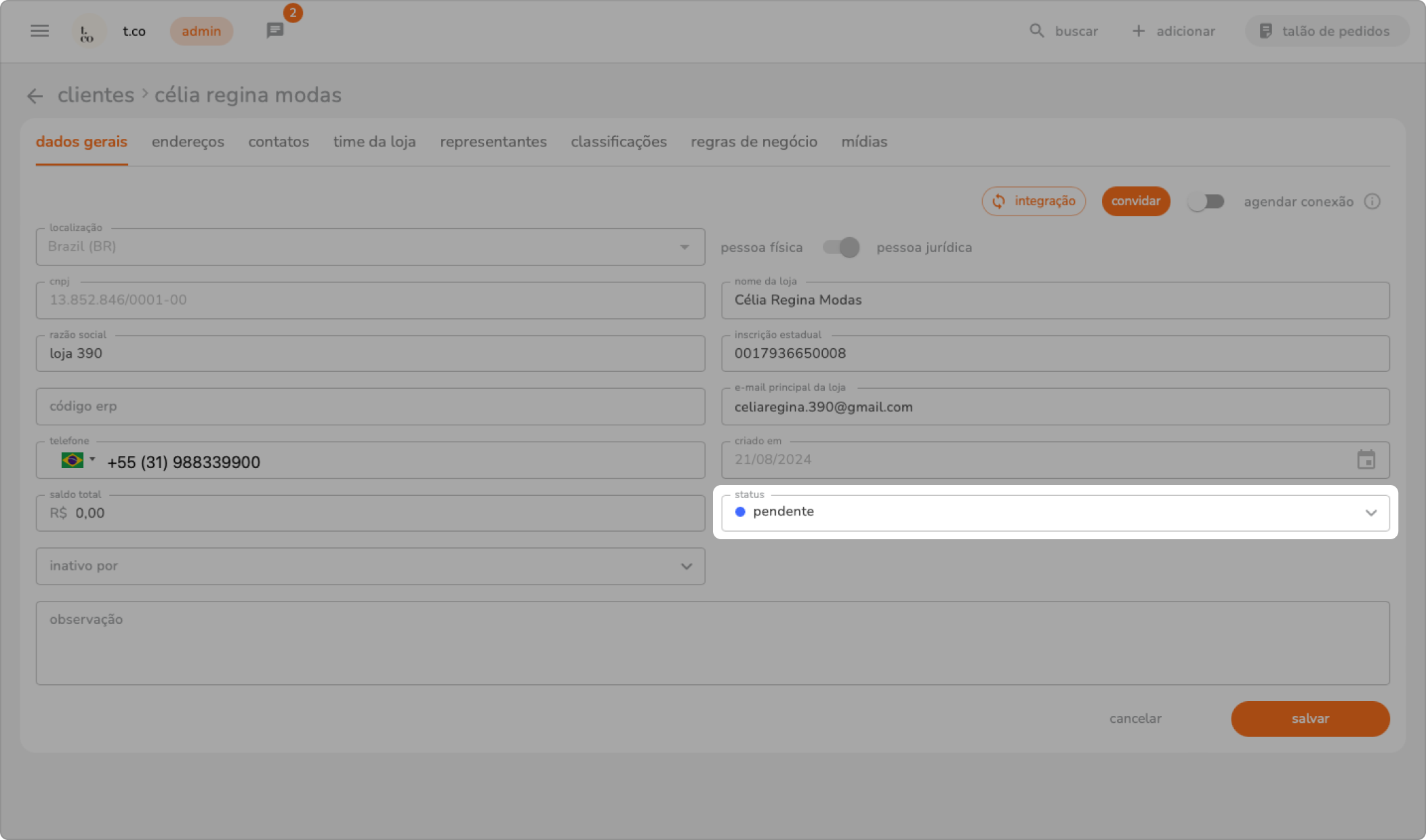The width and height of the screenshot is (1426, 840).
Task: Click the info icon next to agendar conexão
Action: point(1372,202)
